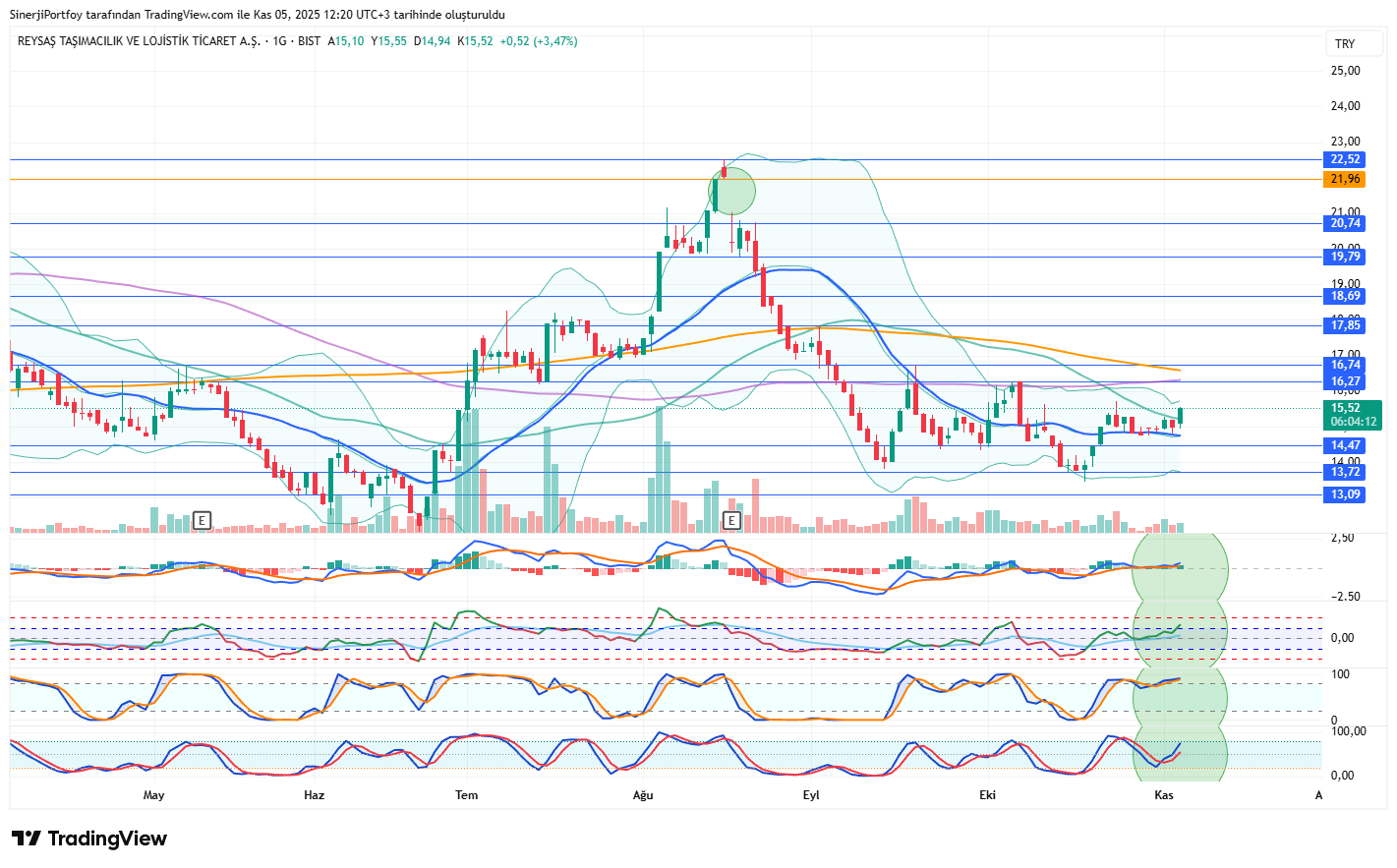This screenshot has height=868, width=1397.
Task: Click the Tem label on time axis
Action: pyautogui.click(x=467, y=795)
